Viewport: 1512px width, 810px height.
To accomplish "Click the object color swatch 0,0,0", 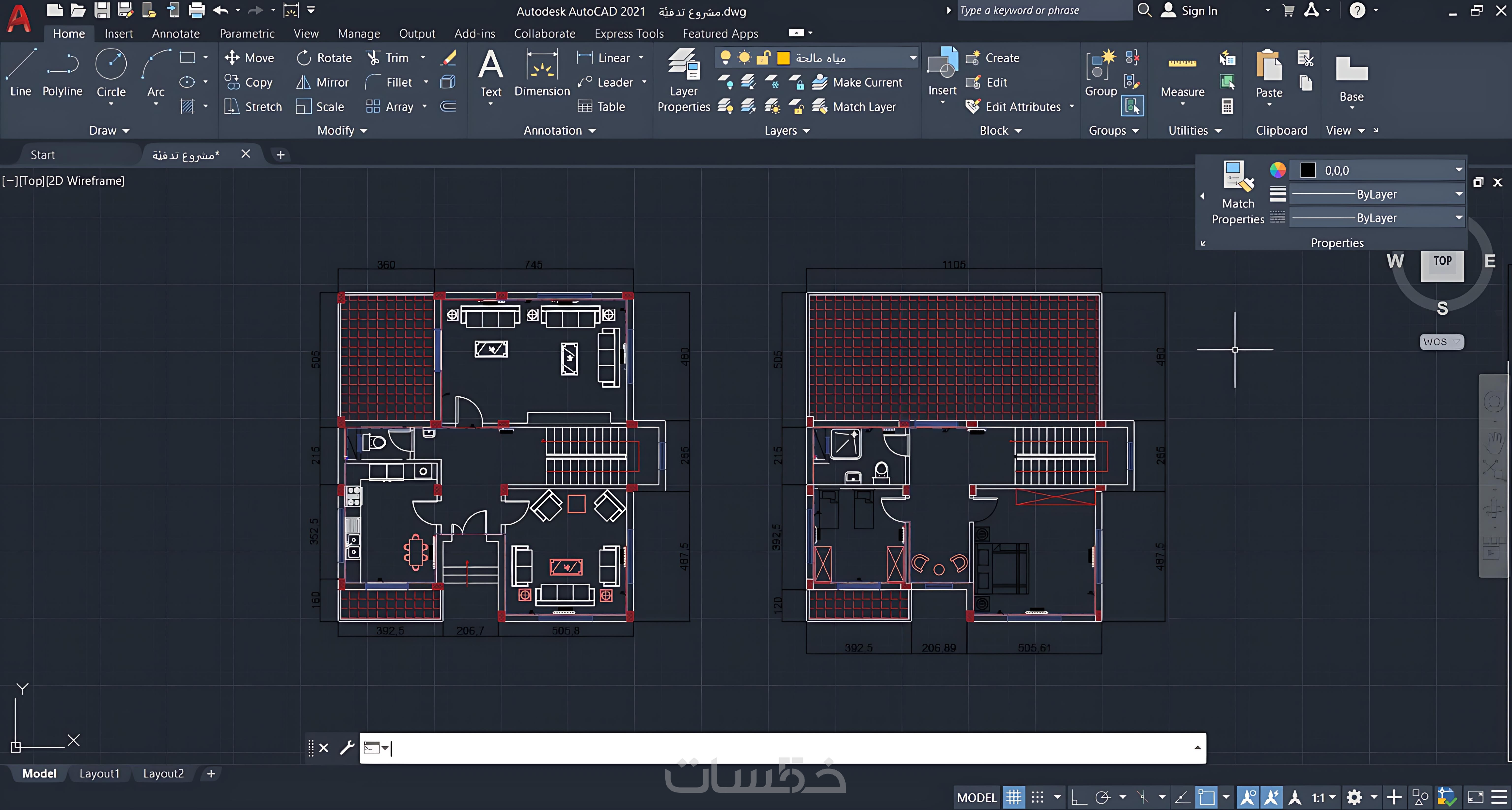I will (x=1308, y=171).
